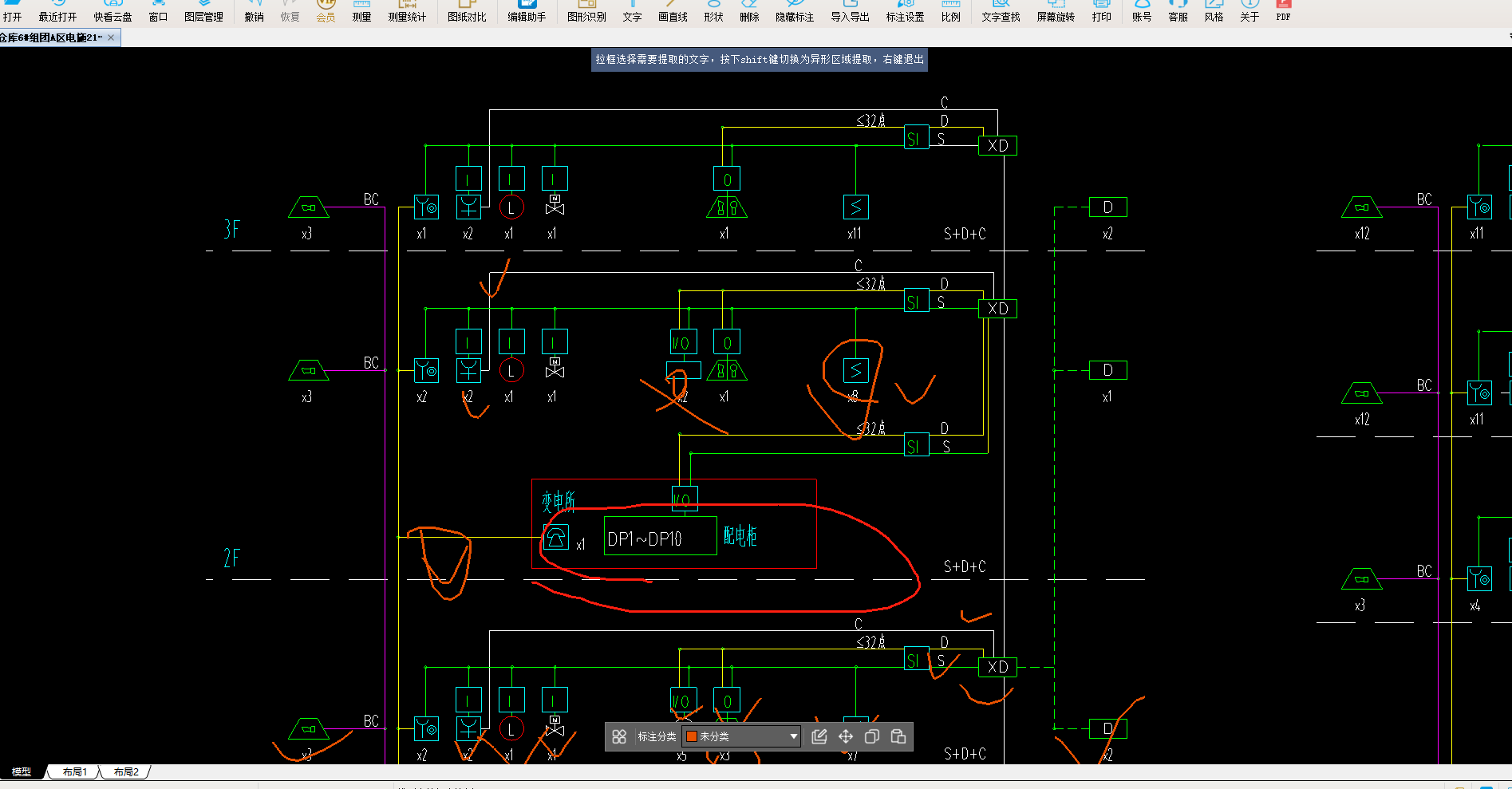Select the 文字 text tool
Viewport: 1512px width, 789px height.
[x=632, y=11]
